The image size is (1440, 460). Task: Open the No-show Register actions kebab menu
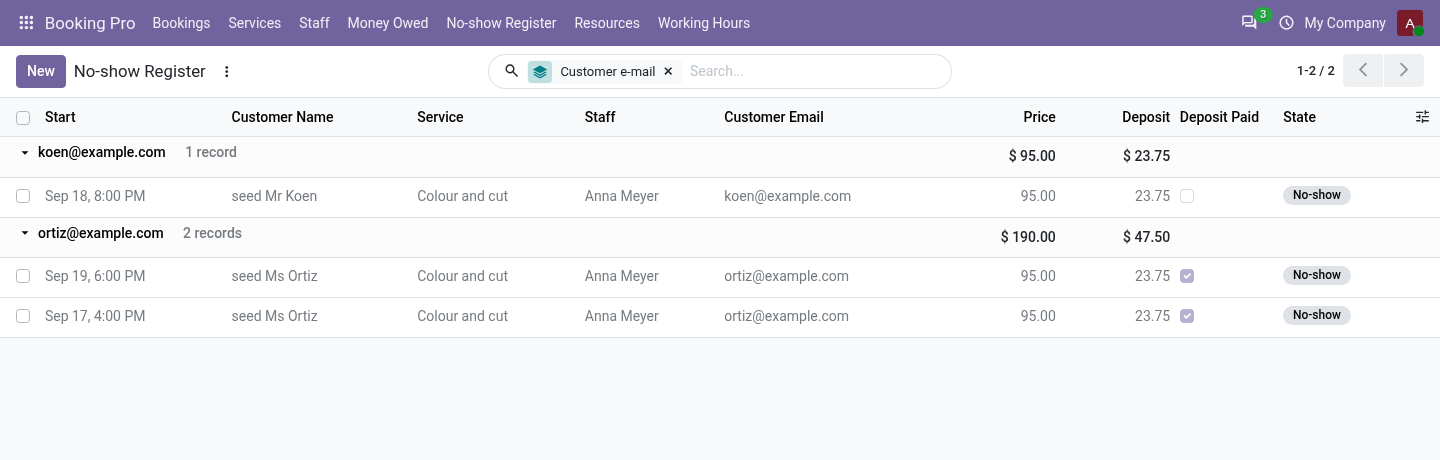[226, 71]
